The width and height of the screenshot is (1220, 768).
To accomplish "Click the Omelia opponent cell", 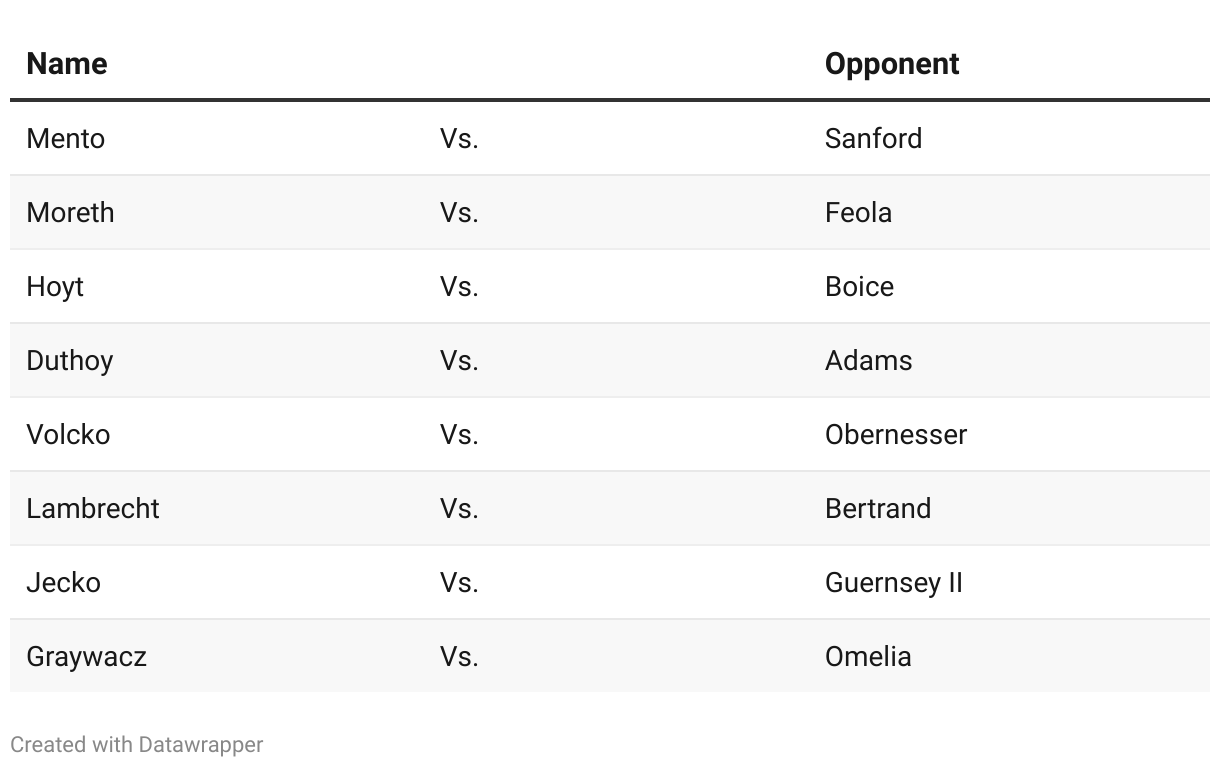I will (868, 656).
